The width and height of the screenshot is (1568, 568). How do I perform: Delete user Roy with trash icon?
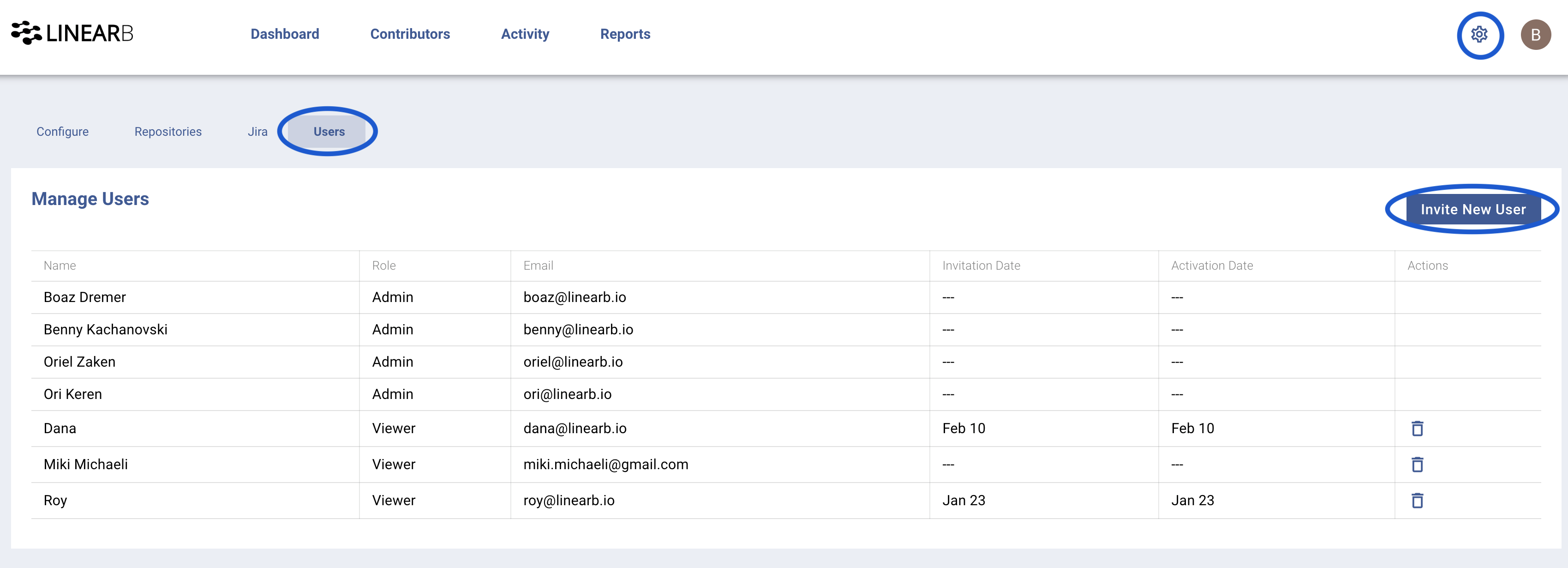click(x=1417, y=501)
